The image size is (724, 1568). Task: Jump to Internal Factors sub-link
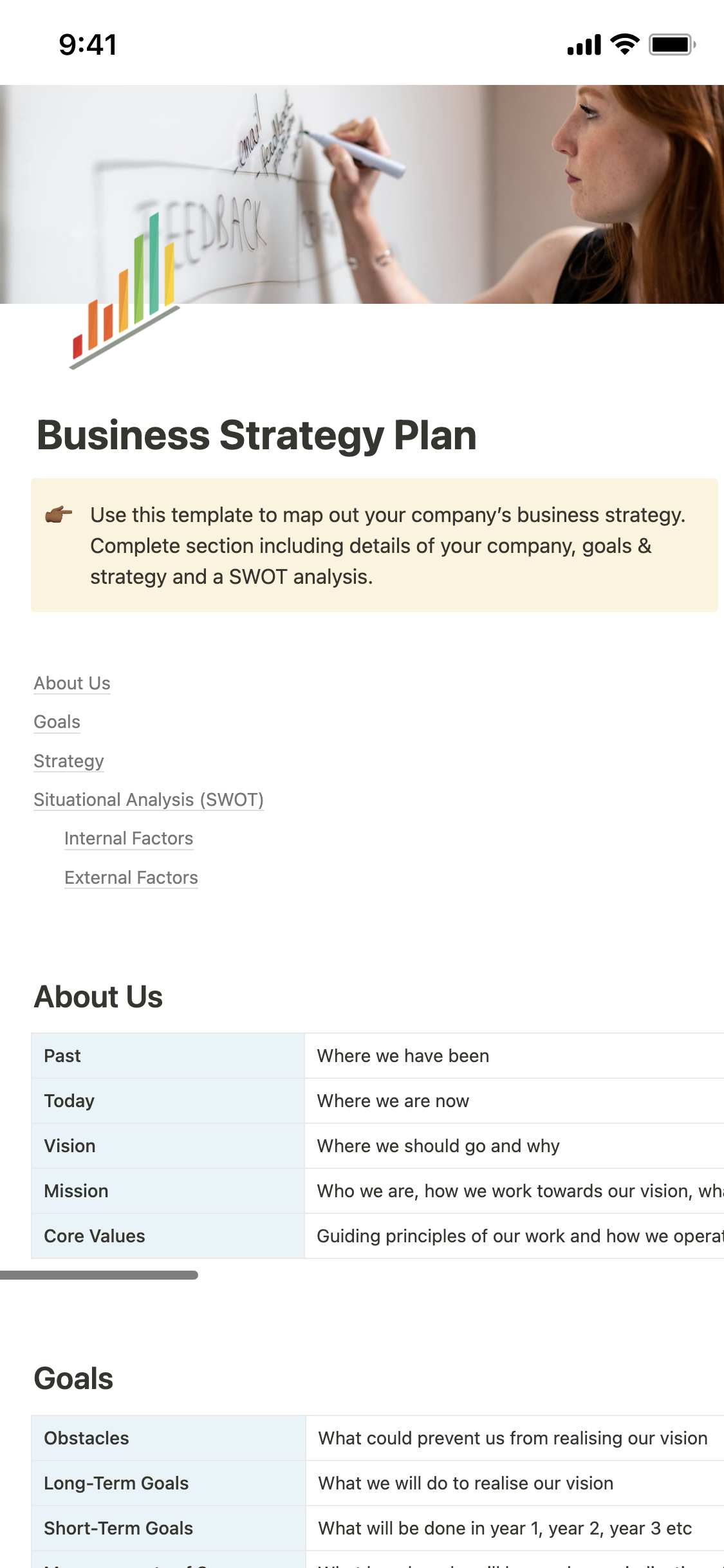(x=129, y=839)
